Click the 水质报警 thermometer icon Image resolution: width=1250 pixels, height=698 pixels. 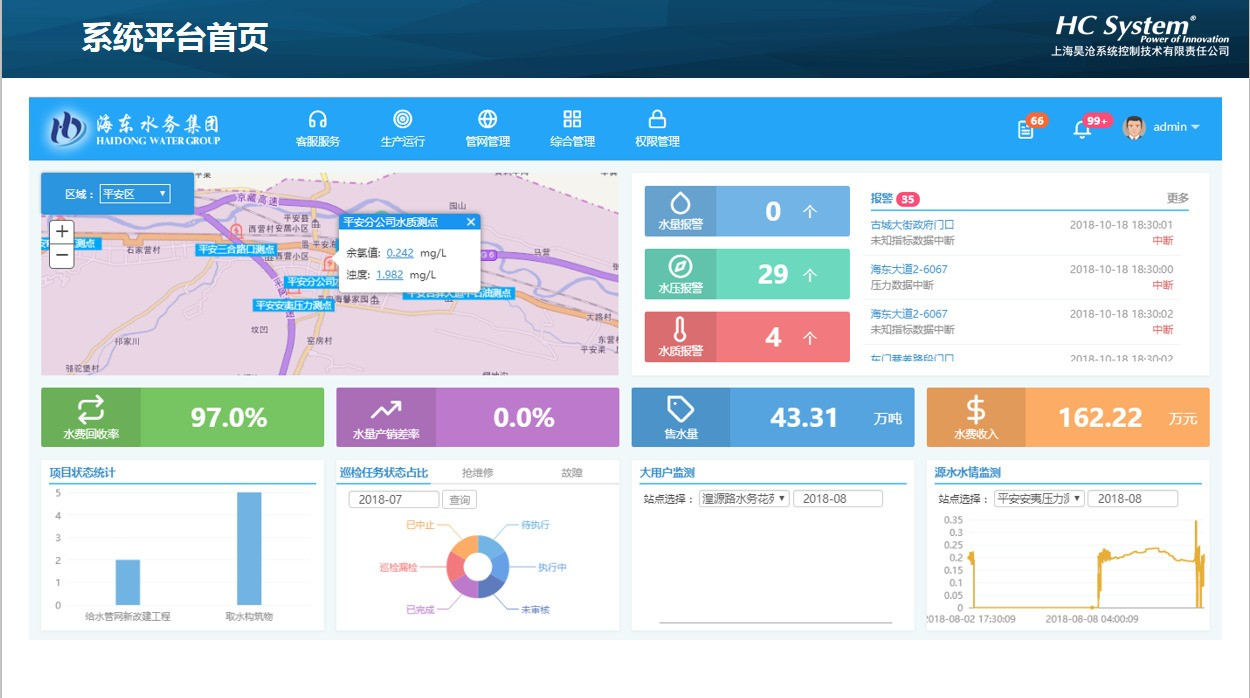click(x=680, y=330)
